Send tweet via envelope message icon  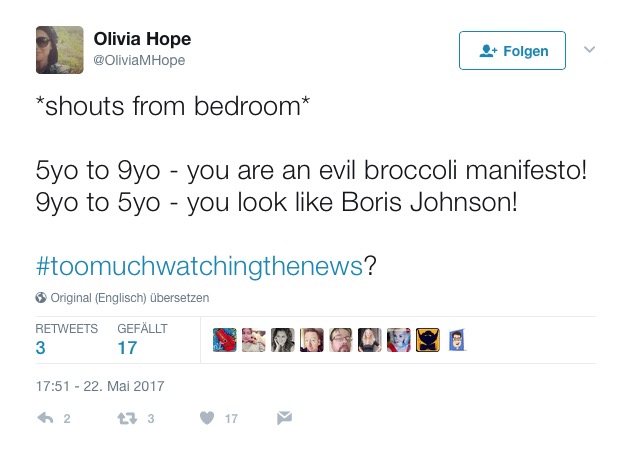(284, 418)
